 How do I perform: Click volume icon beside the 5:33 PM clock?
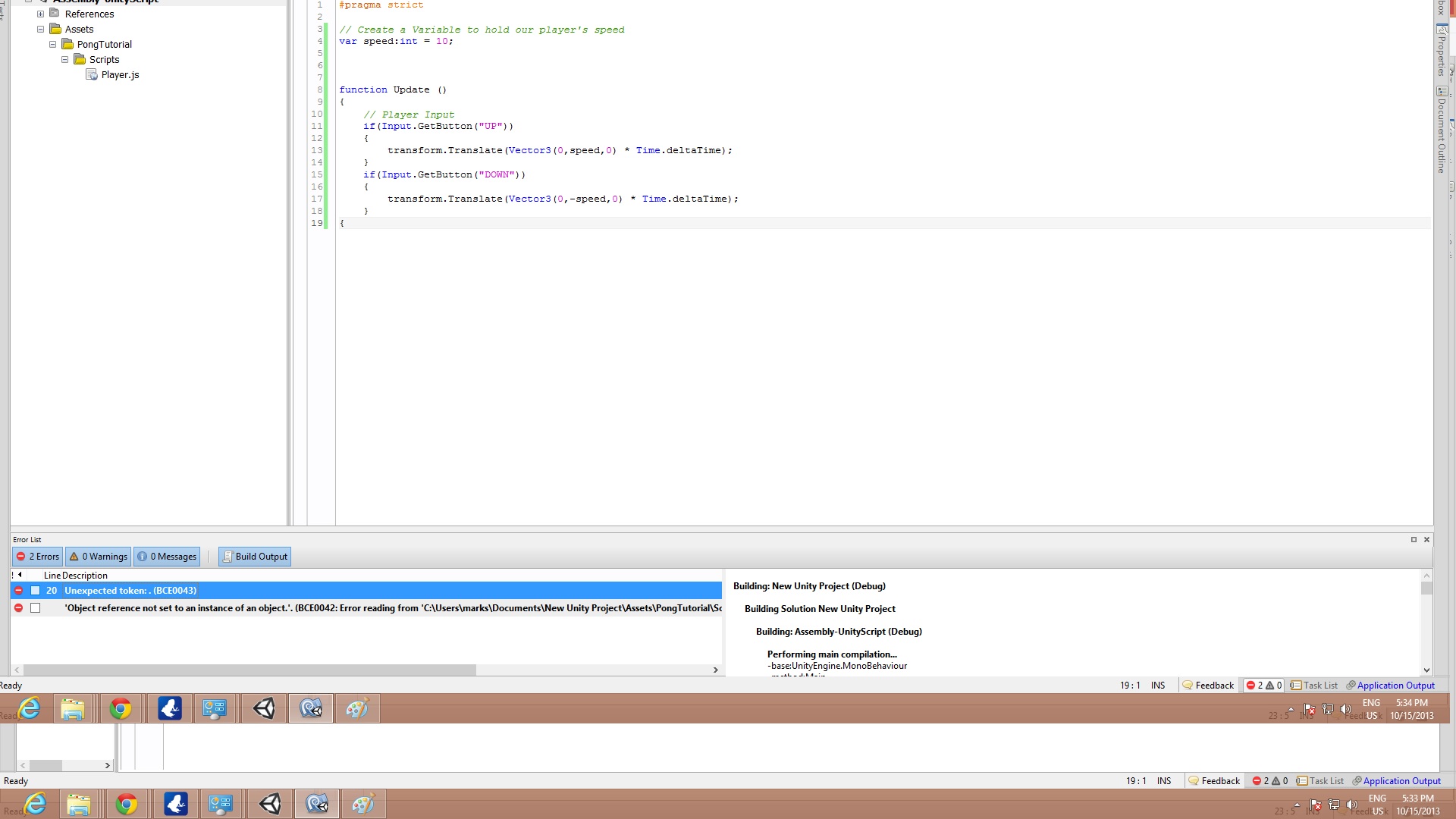(1352, 805)
